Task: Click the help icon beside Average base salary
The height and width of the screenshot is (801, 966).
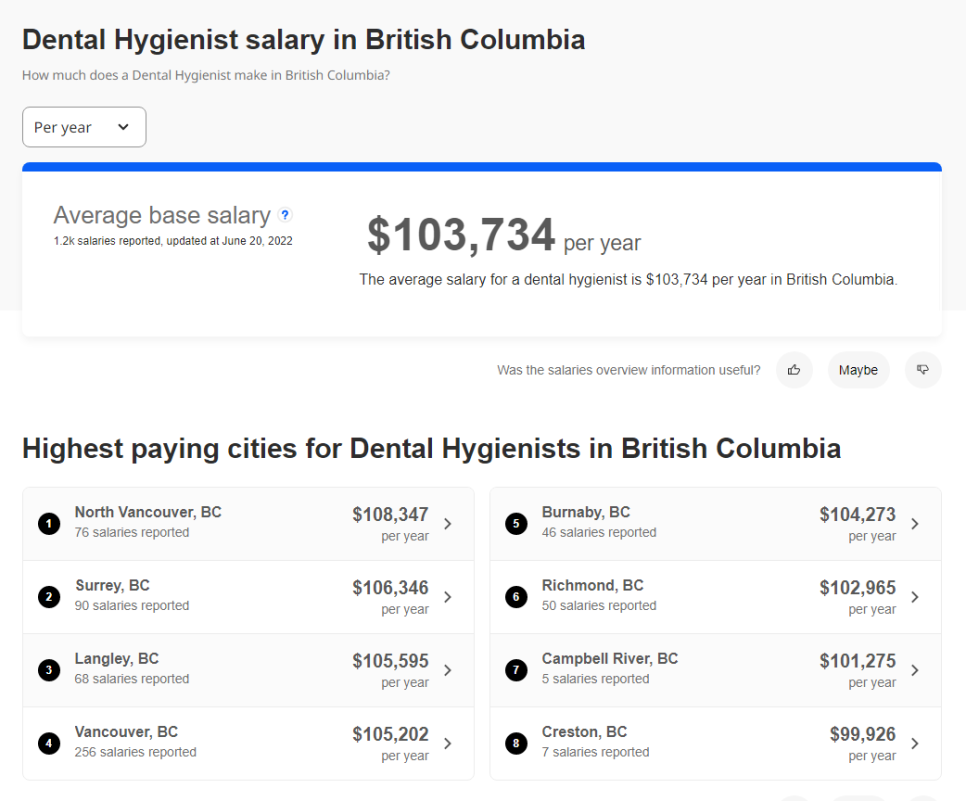Action: coord(285,215)
